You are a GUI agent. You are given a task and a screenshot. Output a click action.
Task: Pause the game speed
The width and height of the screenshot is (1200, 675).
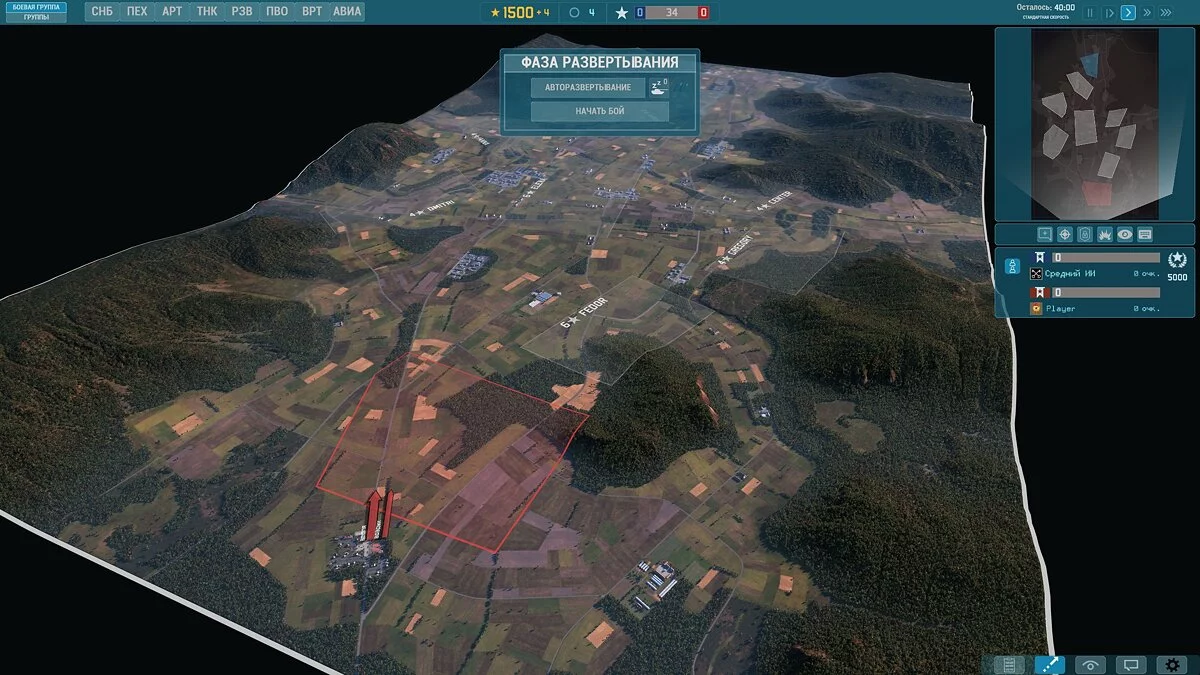pyautogui.click(x=1090, y=13)
